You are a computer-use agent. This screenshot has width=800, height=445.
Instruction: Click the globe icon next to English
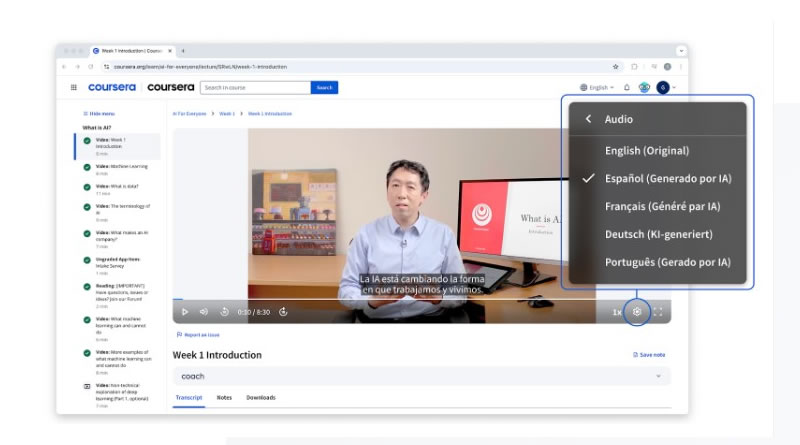click(583, 87)
